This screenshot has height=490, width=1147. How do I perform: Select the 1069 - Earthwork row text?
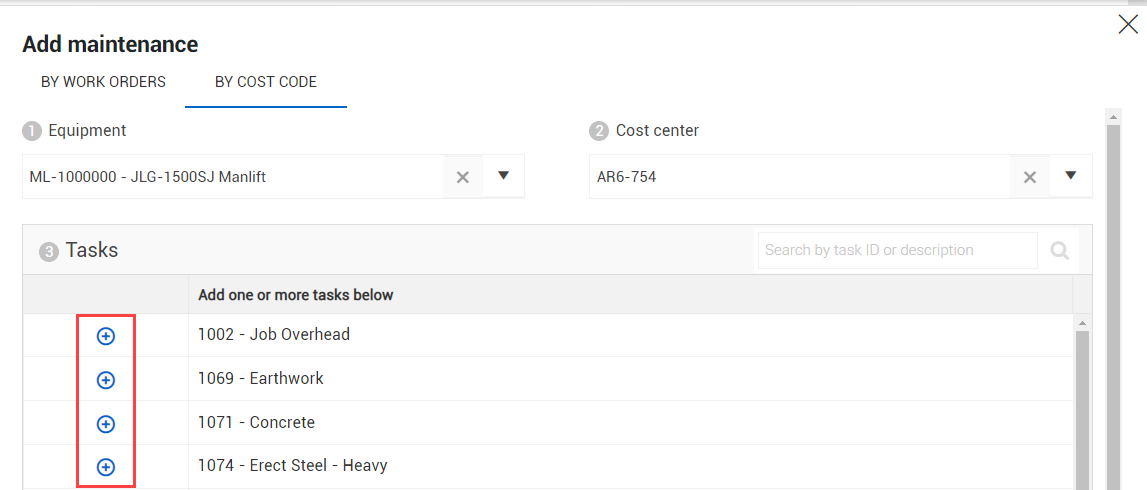261,379
